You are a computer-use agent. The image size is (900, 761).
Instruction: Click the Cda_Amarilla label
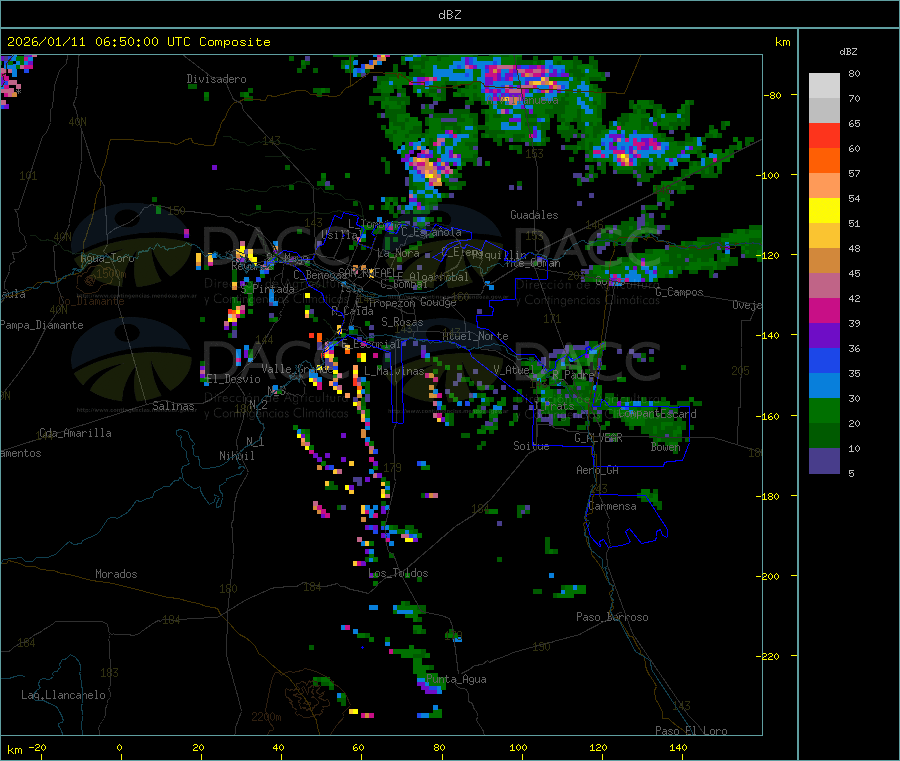tap(75, 433)
